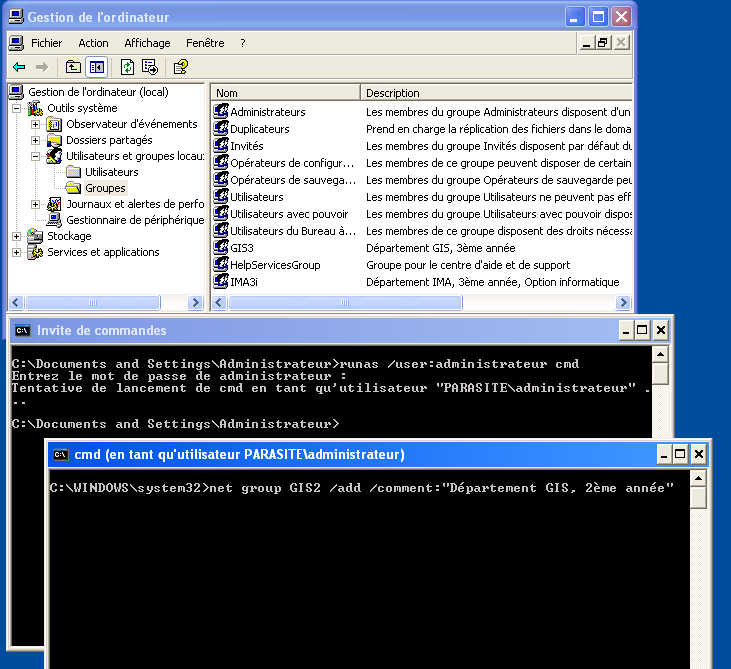Expand the Dossiers partagés node
Image resolution: width=731 pixels, height=669 pixels.
coord(35,140)
